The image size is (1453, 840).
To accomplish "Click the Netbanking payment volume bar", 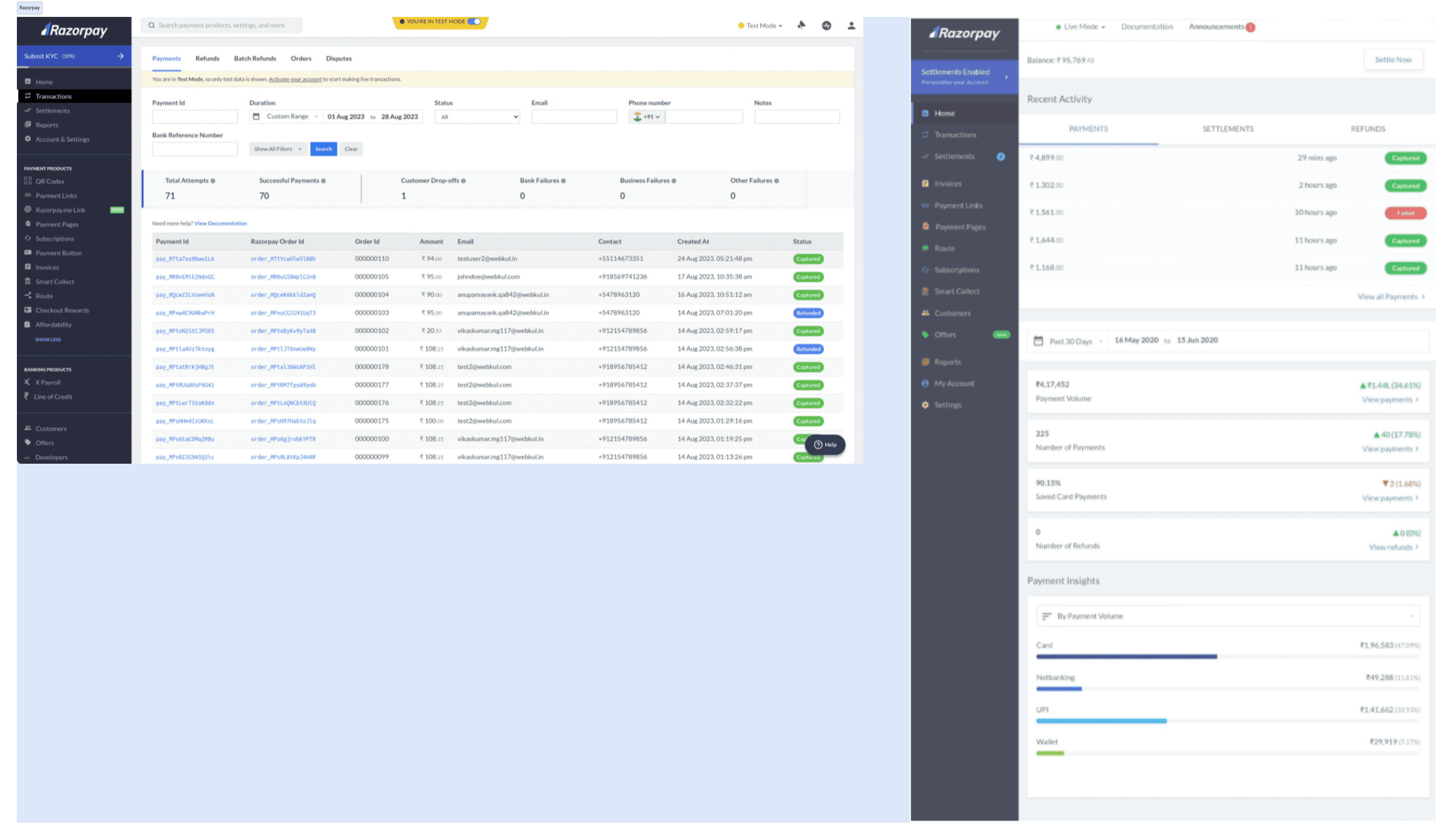I will [1058, 689].
